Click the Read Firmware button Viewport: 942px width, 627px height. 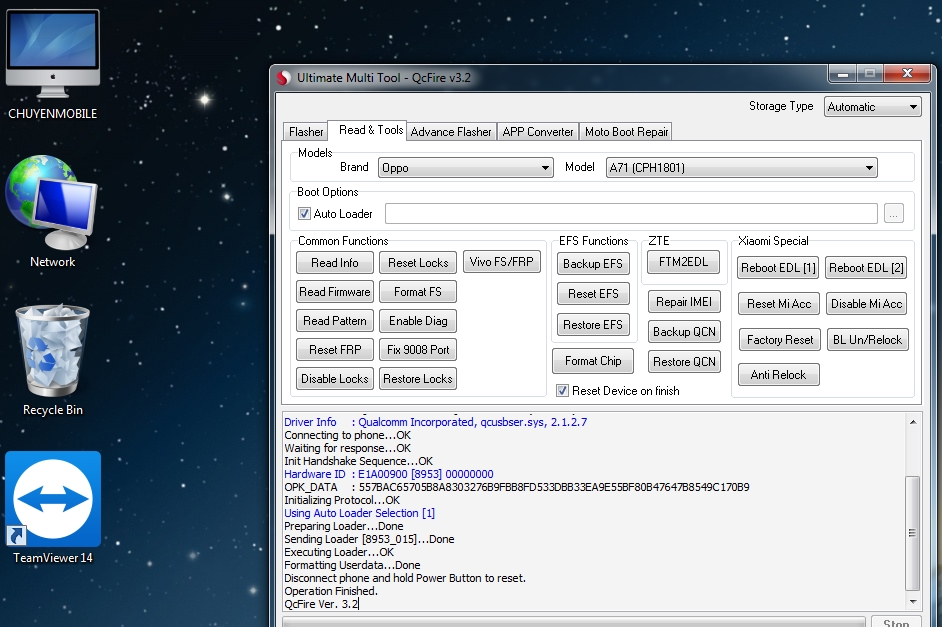335,291
